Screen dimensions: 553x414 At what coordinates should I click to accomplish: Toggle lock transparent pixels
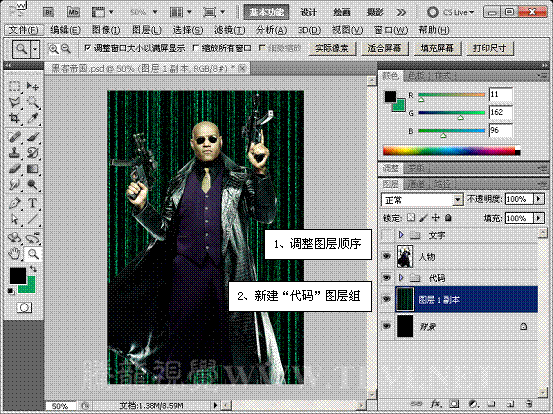click(x=411, y=218)
